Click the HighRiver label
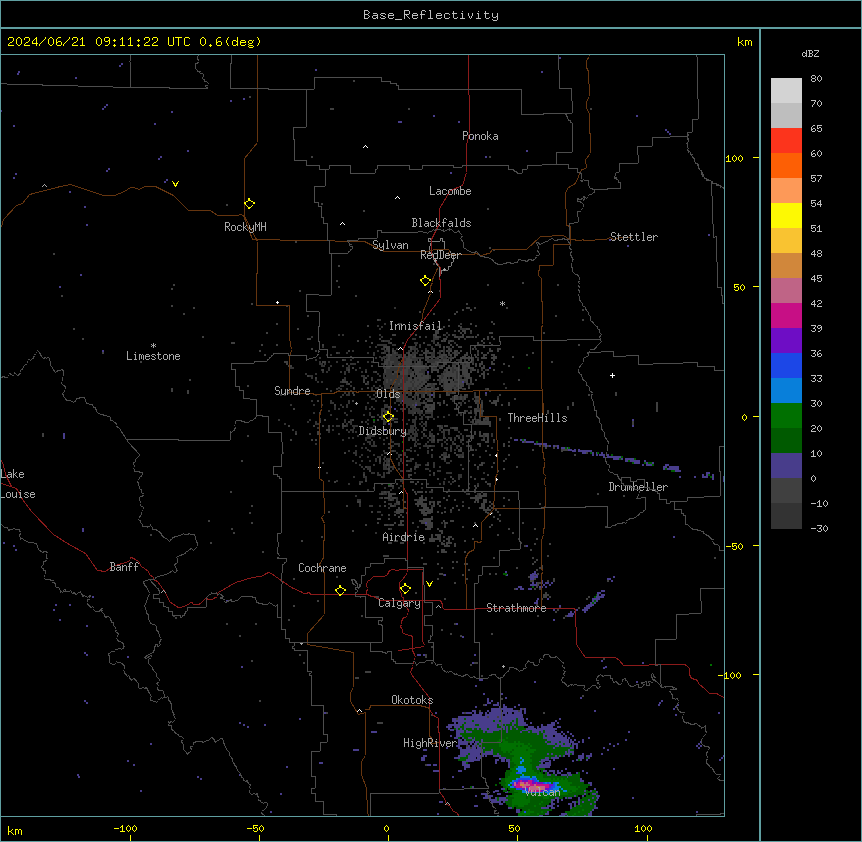Viewport: 862px width, 842px height. pos(430,743)
